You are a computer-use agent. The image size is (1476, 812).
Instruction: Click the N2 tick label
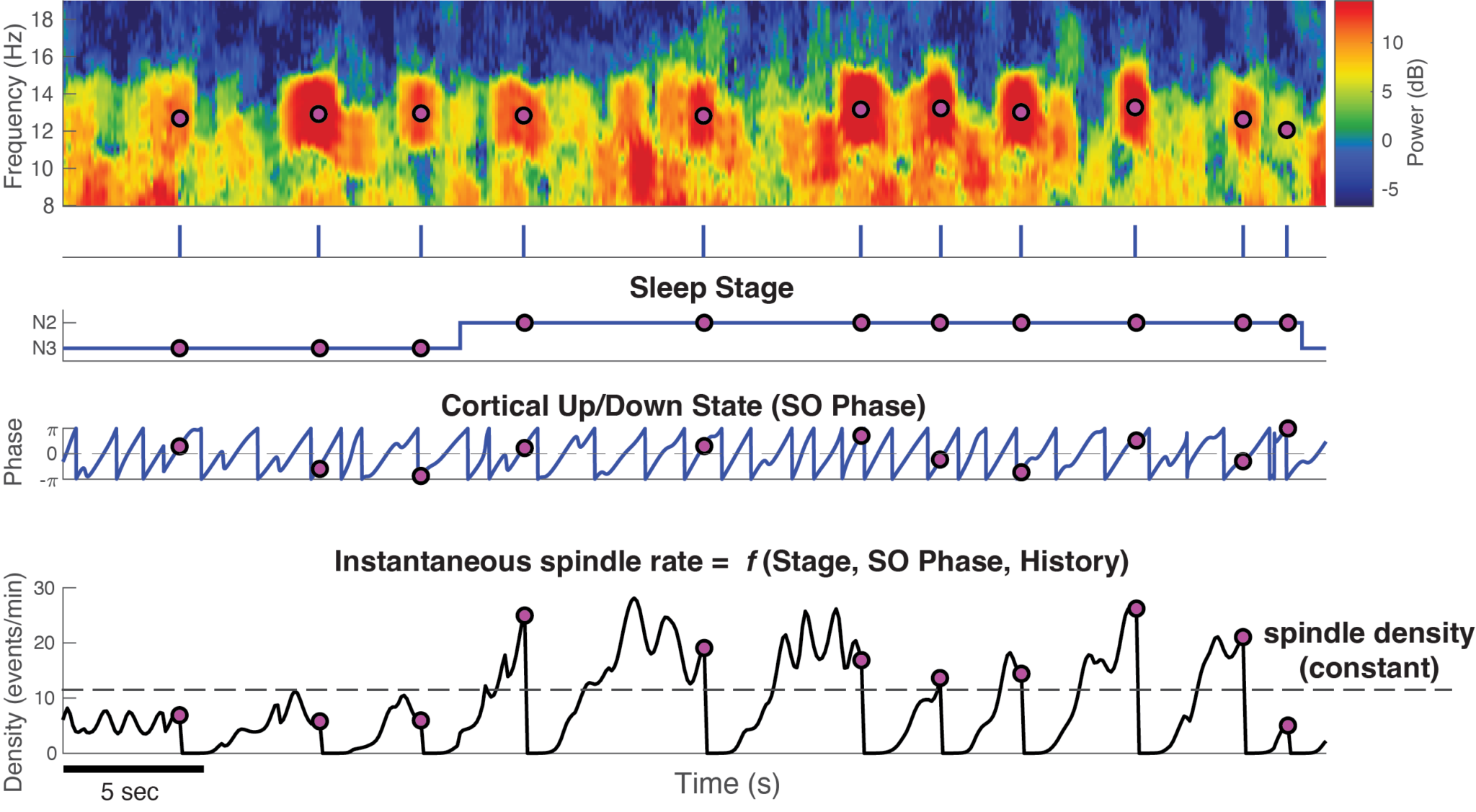tap(44, 323)
